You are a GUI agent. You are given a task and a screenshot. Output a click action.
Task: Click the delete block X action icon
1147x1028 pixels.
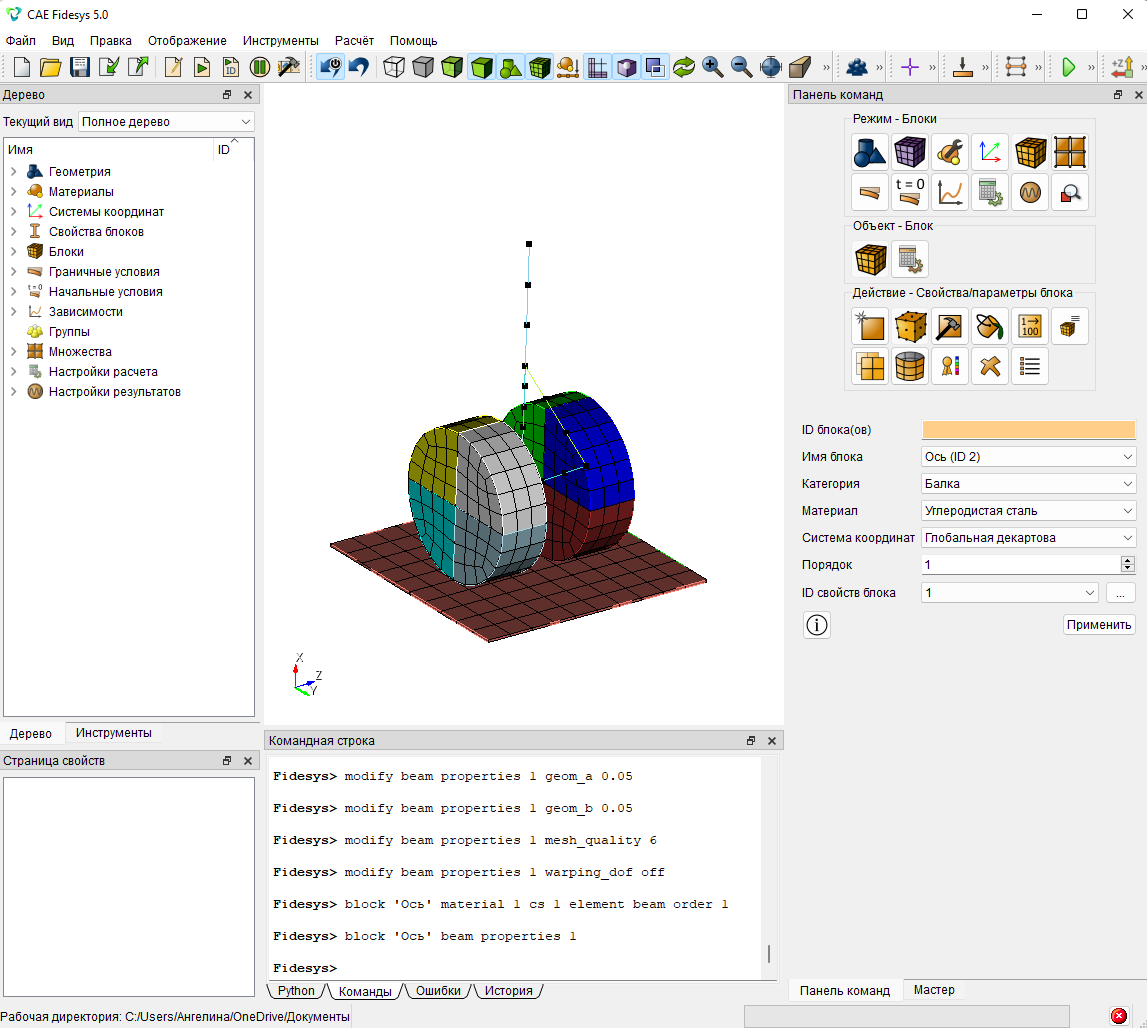pyautogui.click(x=990, y=366)
